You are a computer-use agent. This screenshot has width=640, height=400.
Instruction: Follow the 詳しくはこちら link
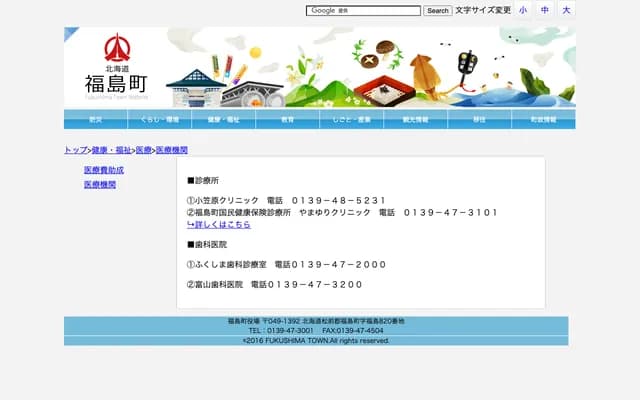click(x=218, y=225)
